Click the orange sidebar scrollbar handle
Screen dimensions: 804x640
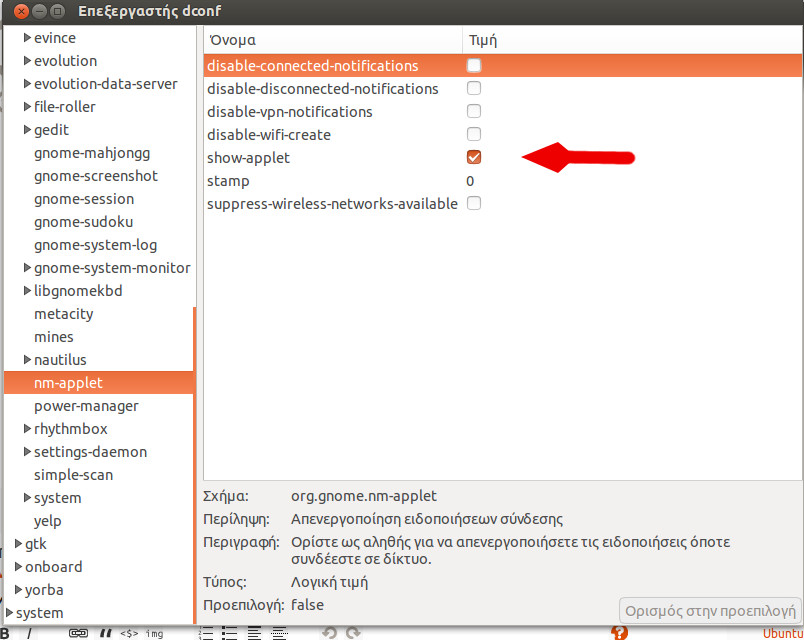194,460
